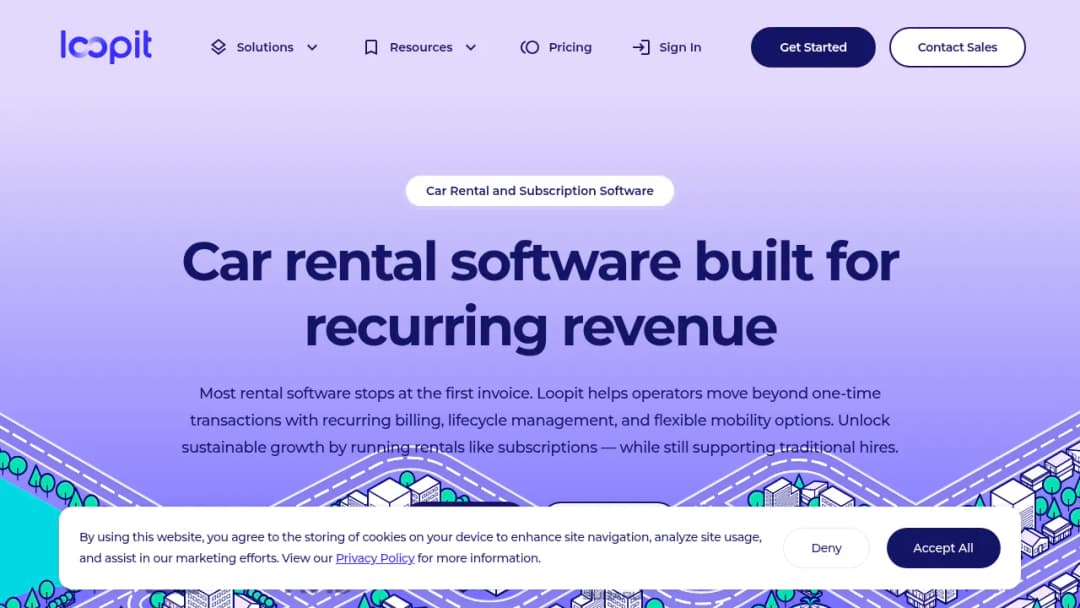Click the Pricing coin icon

(x=530, y=47)
